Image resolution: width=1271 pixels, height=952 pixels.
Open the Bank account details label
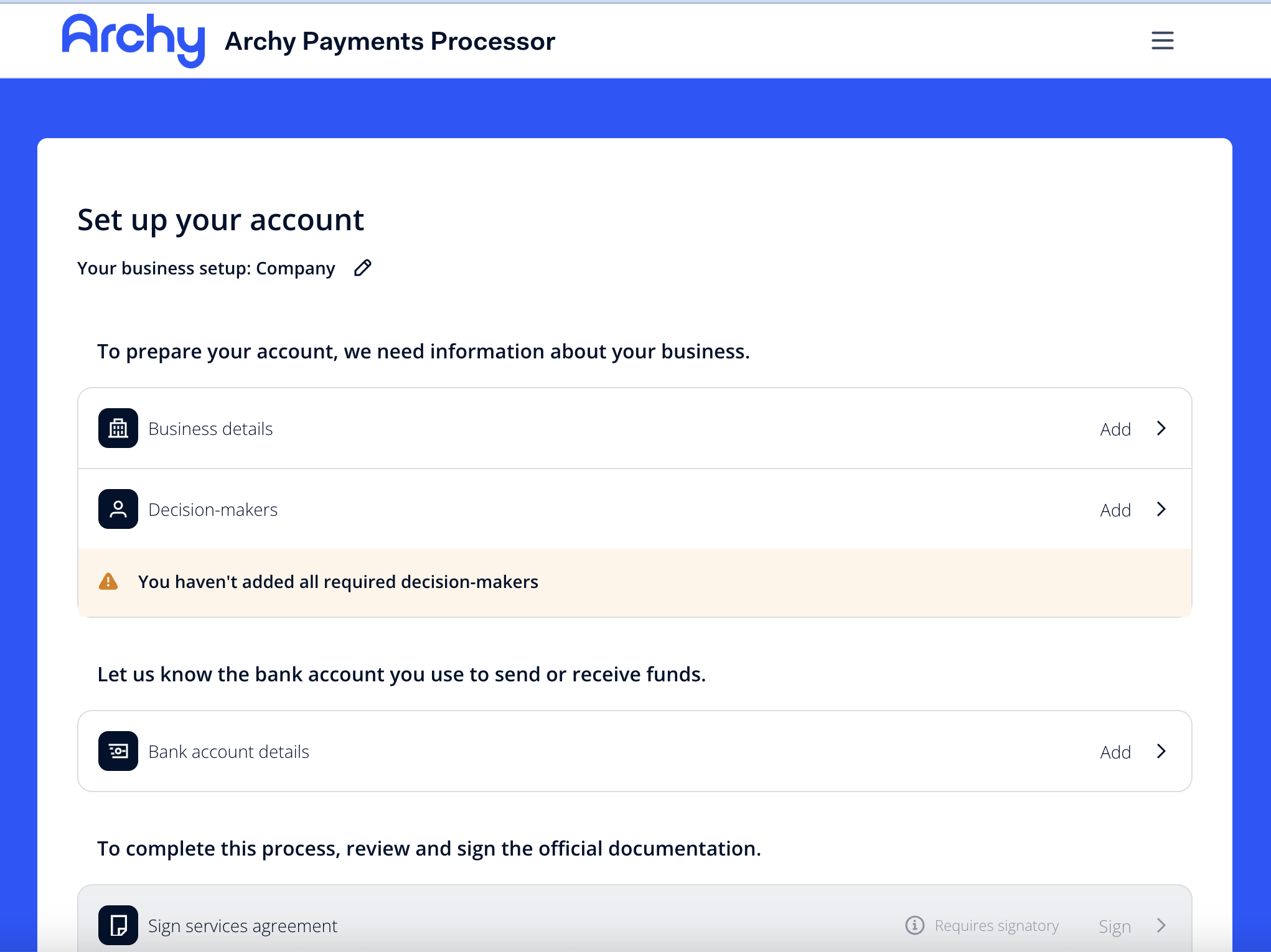tap(228, 752)
